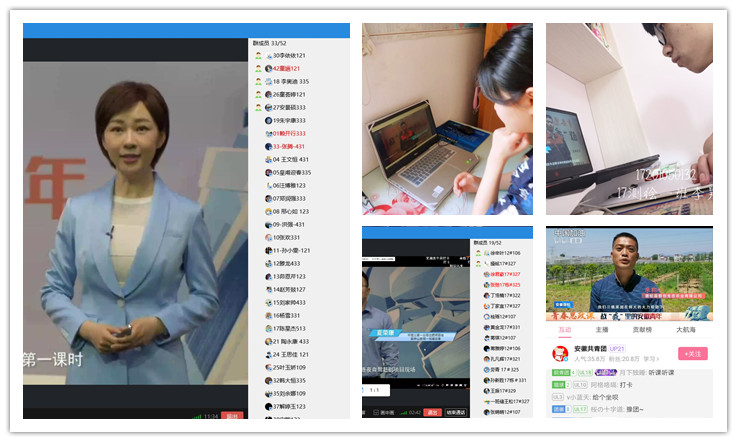Click avatar of member 10张欢331
Screen dimensions: 737x442
269,238
